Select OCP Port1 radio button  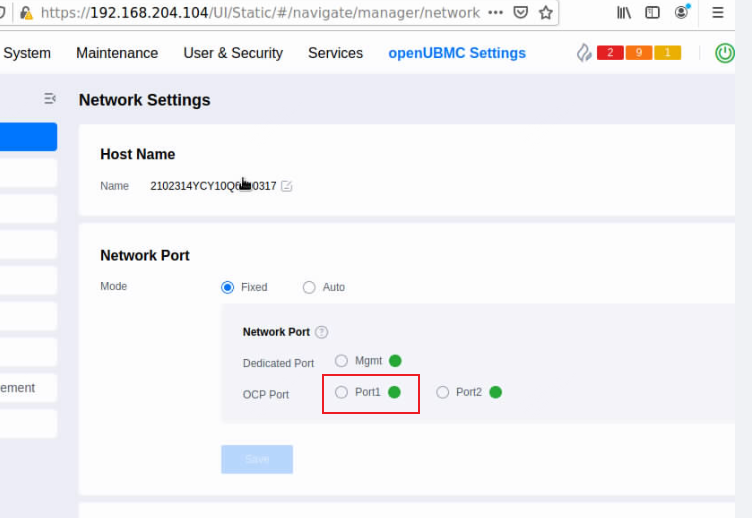(342, 392)
